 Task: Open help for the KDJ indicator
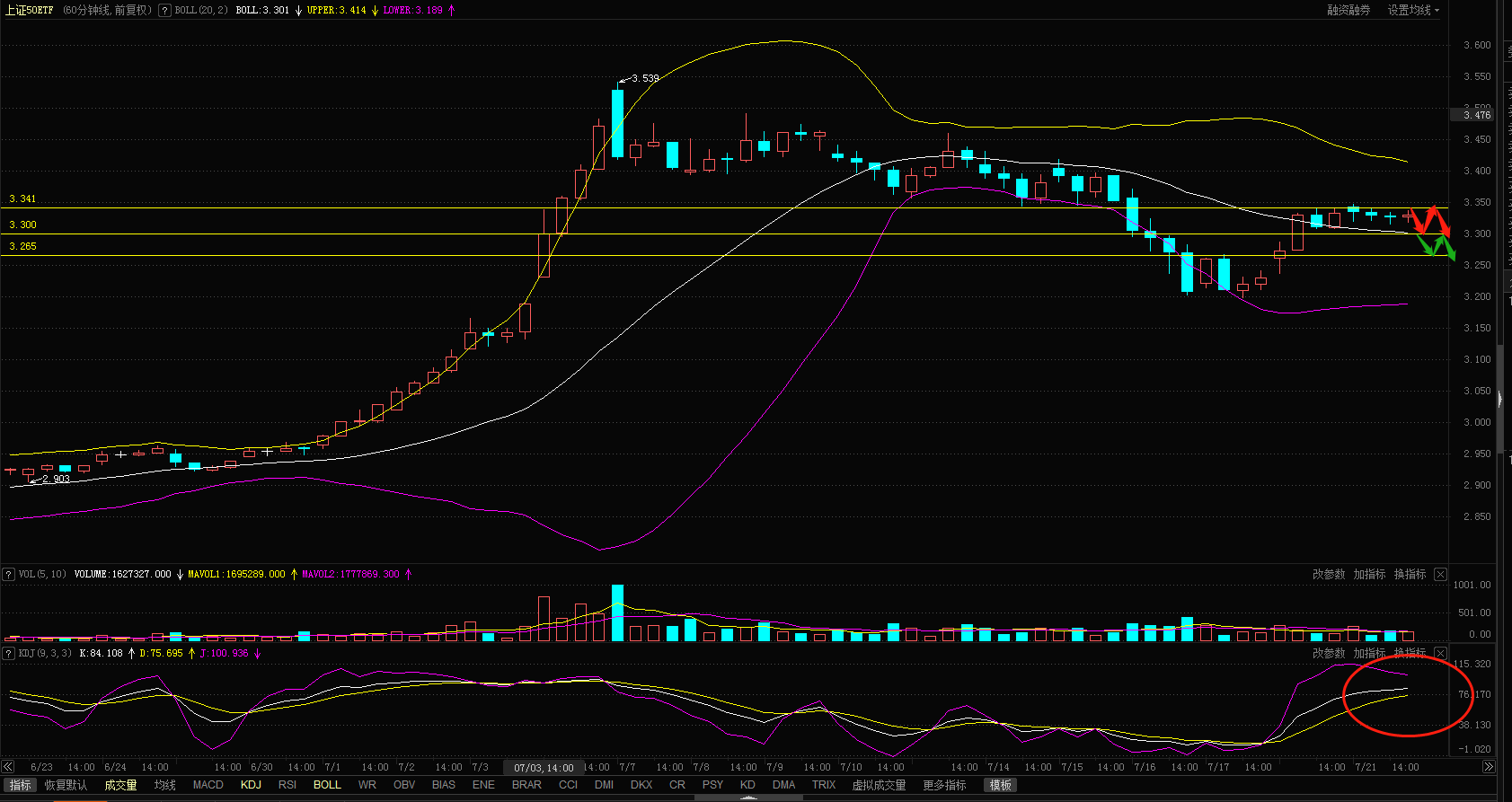pyautogui.click(x=8, y=654)
